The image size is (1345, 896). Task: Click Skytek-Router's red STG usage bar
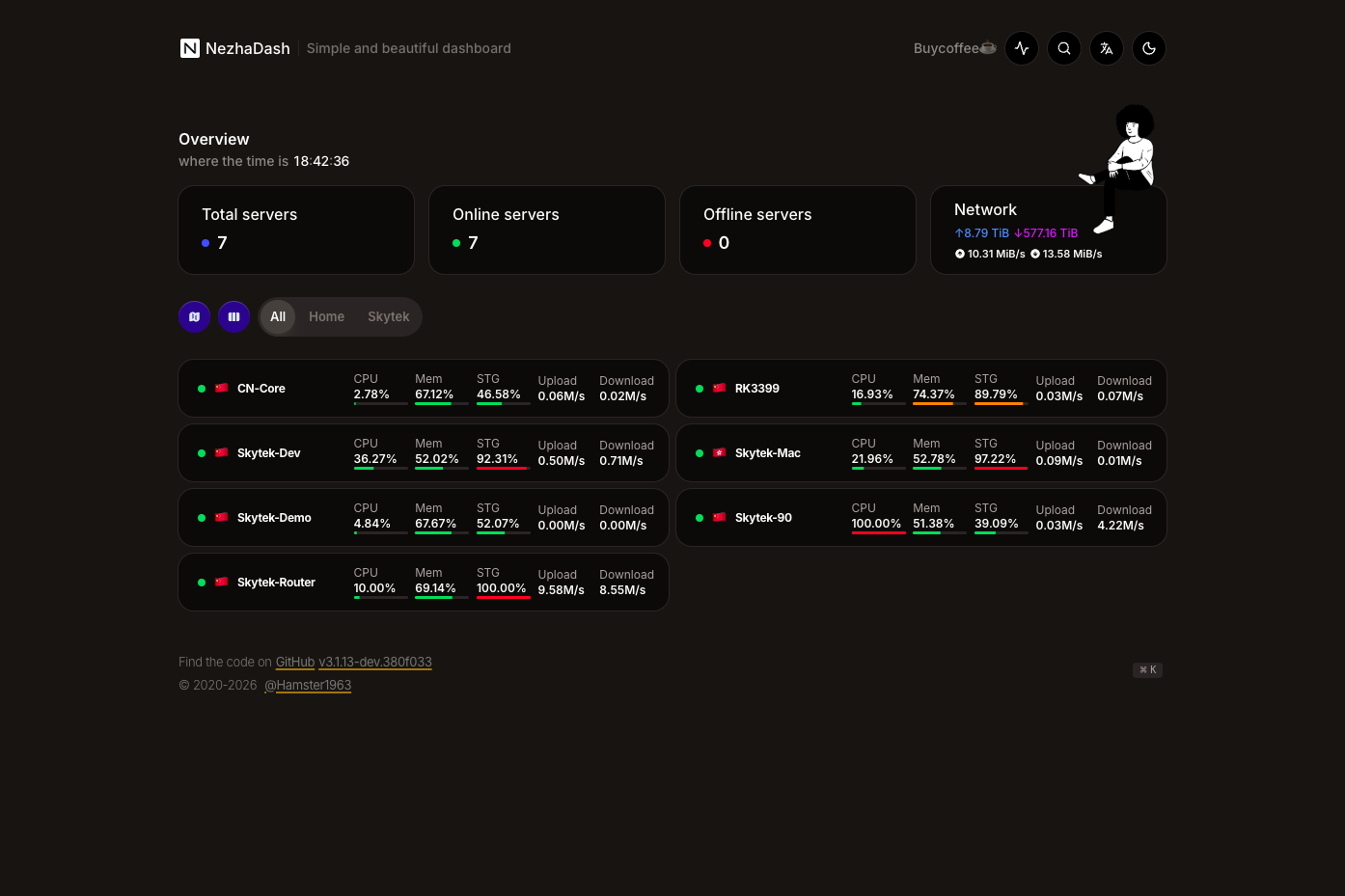[504, 598]
